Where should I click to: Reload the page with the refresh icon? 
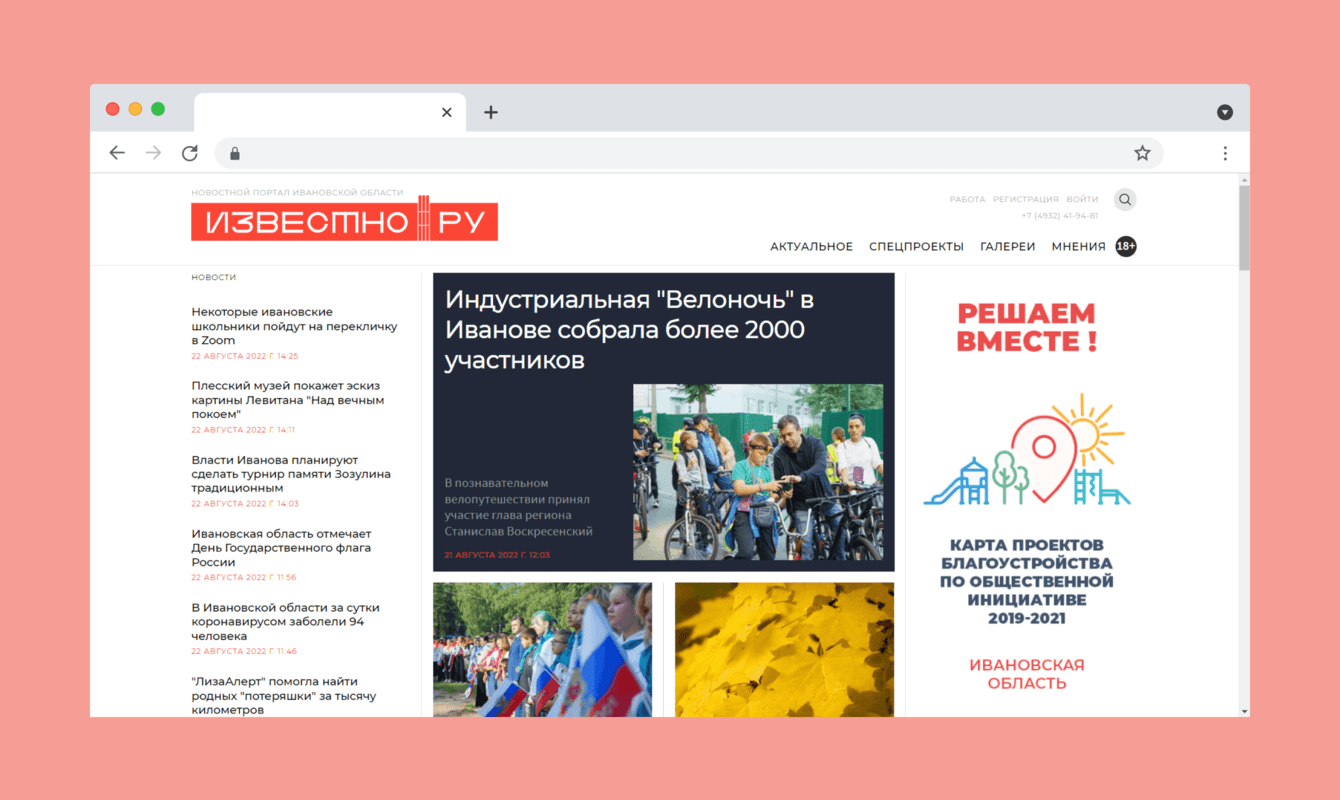[189, 152]
